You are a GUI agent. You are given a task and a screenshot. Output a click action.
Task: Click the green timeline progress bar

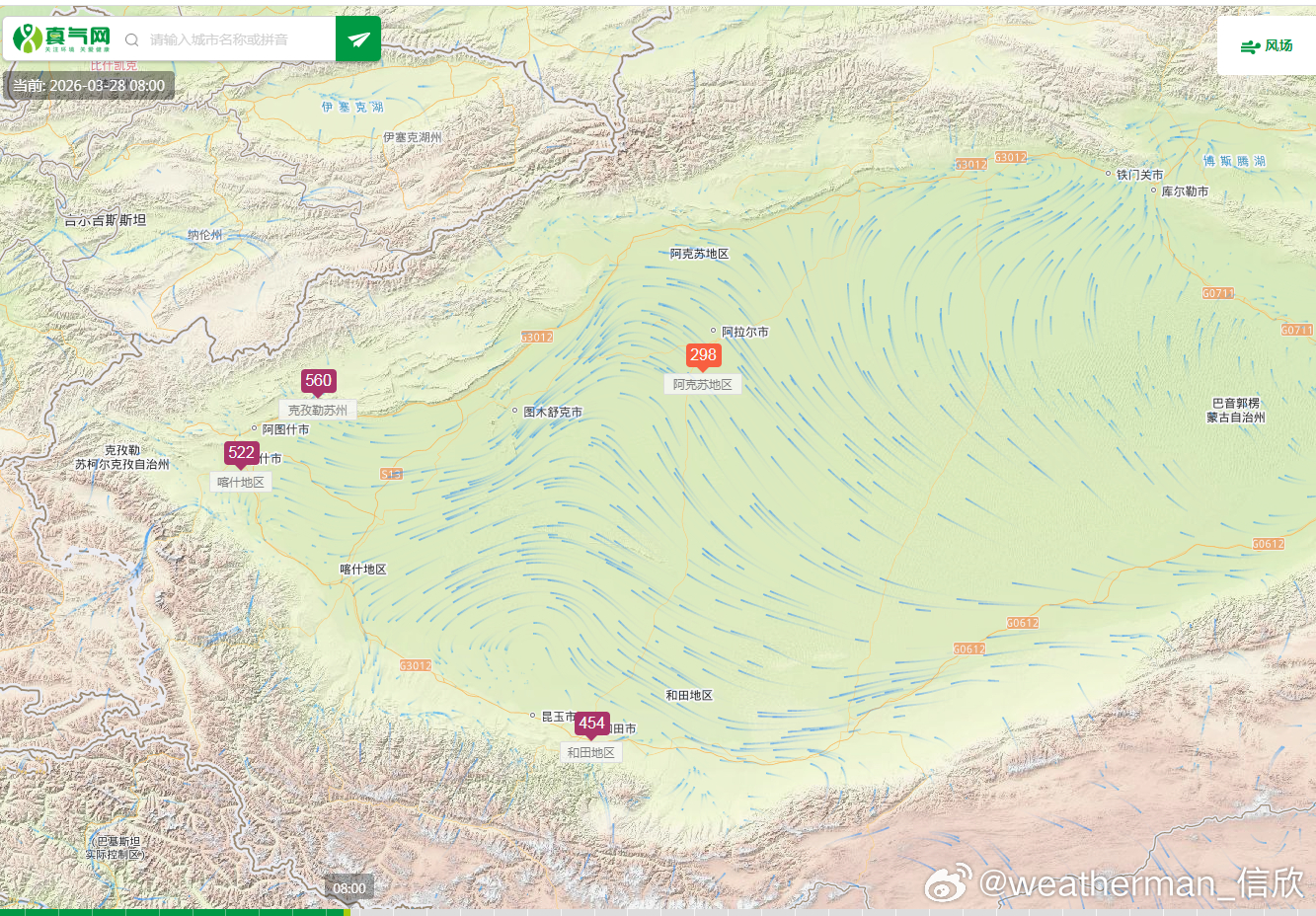click(x=174, y=912)
